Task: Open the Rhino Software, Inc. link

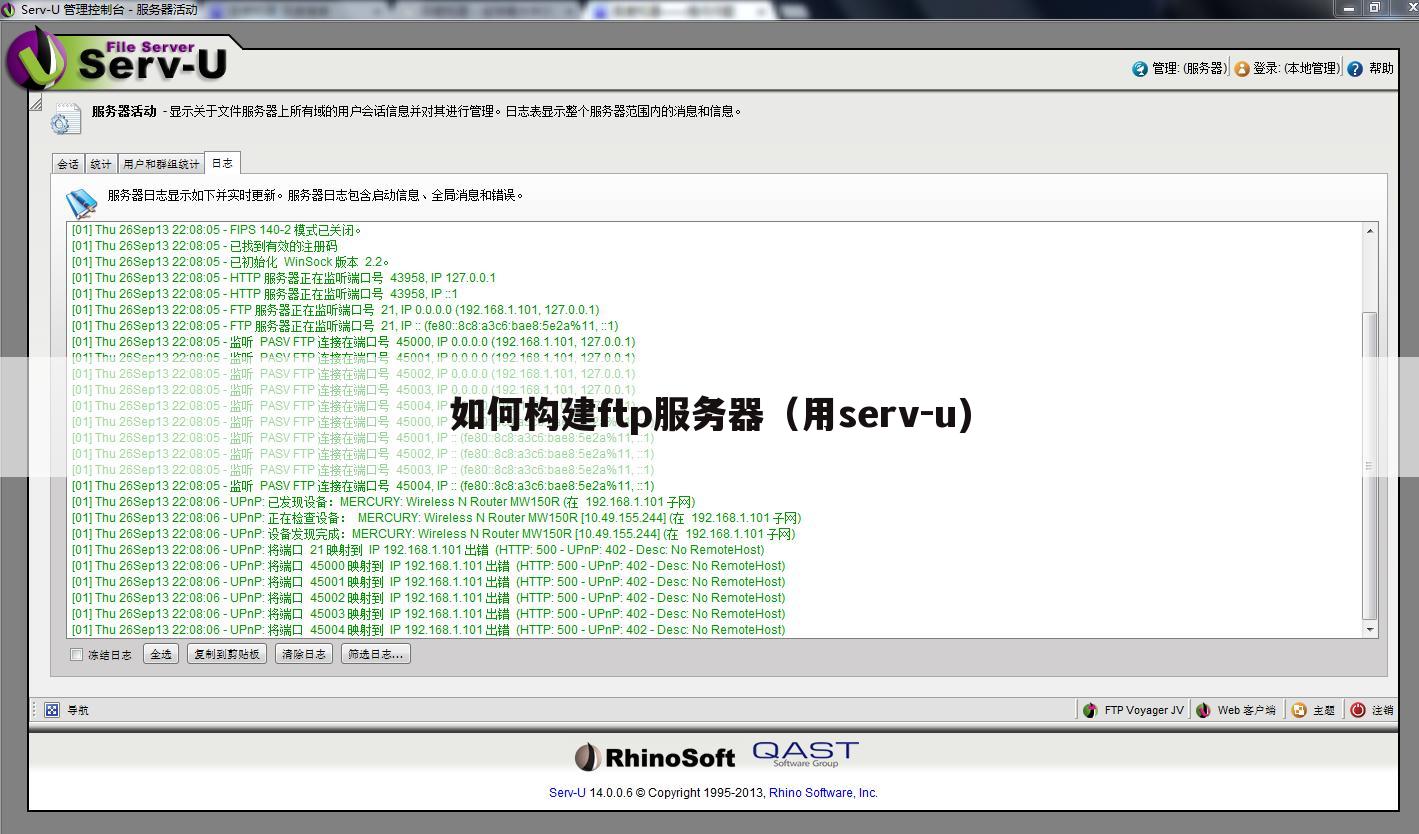Action: 823,793
